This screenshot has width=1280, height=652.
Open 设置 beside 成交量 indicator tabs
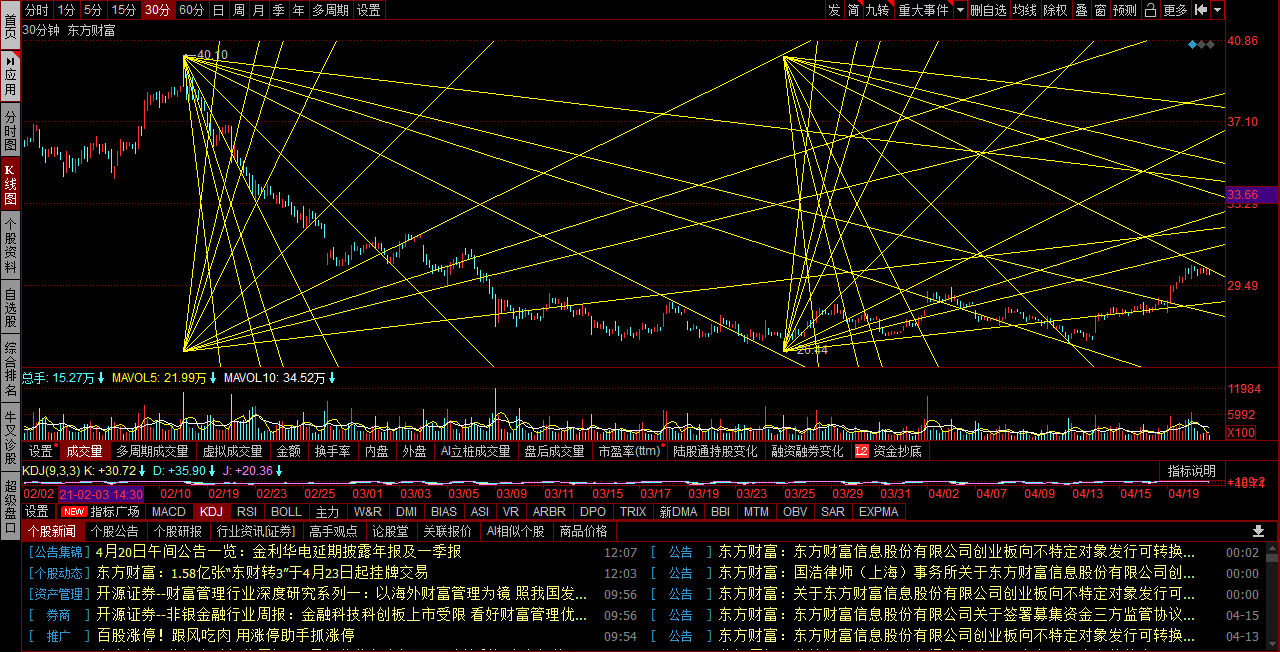tap(40, 451)
